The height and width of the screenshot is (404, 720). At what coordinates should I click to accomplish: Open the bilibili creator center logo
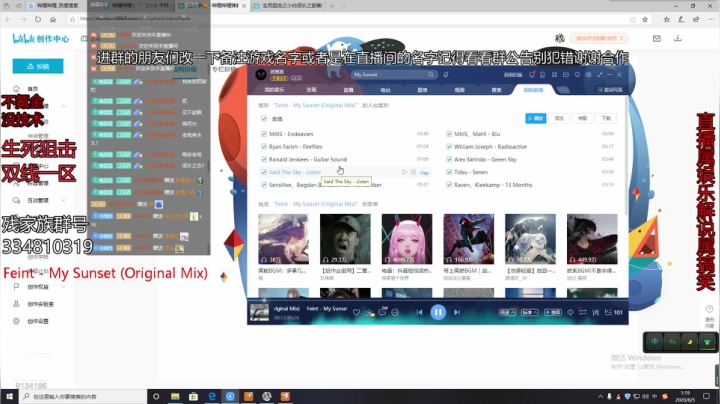[40, 39]
